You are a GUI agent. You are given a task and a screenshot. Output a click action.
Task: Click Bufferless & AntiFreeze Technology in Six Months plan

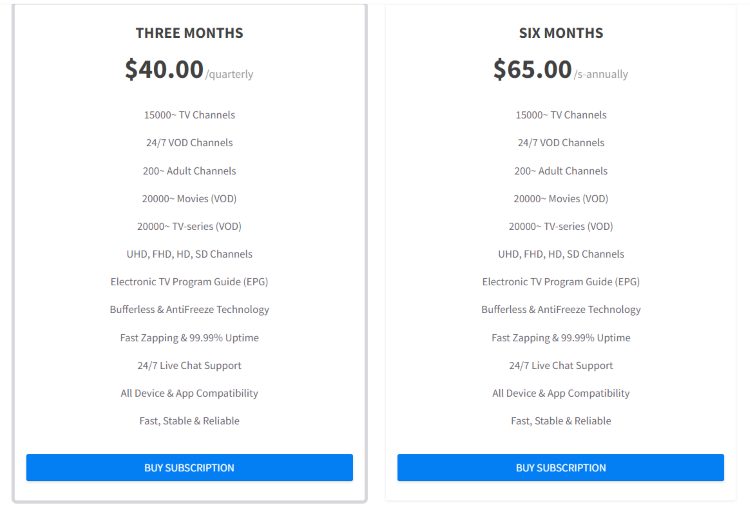click(x=561, y=309)
